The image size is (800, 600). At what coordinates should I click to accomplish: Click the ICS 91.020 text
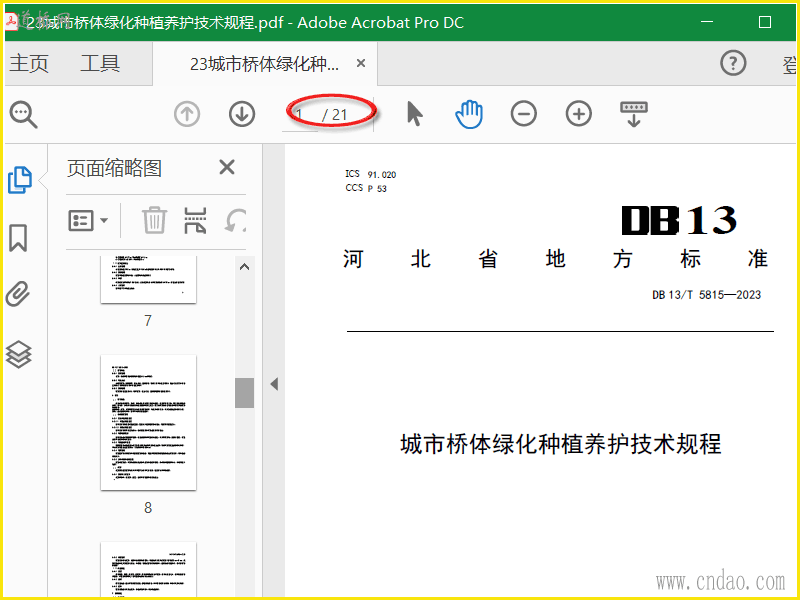[370, 174]
